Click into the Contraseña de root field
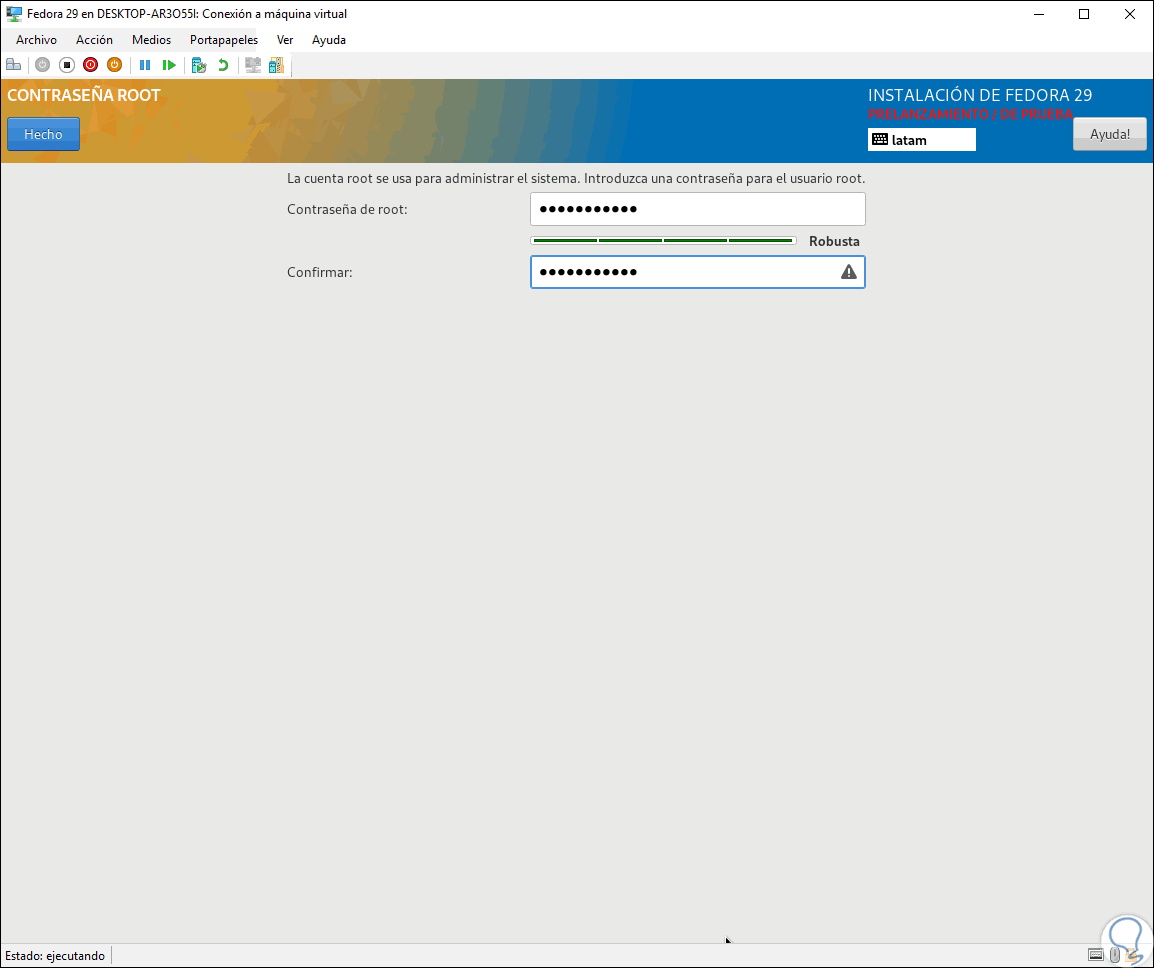Image resolution: width=1154 pixels, height=968 pixels. (x=698, y=209)
